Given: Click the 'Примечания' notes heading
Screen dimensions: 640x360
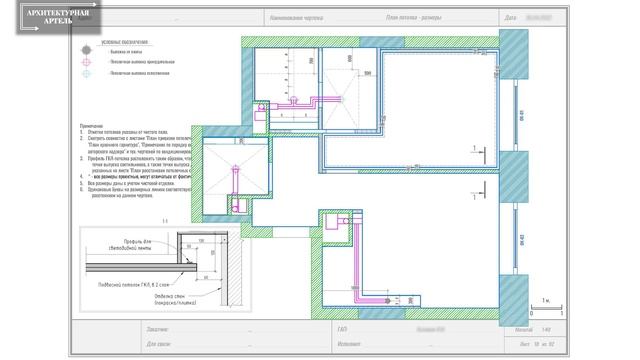Looking at the screenshot, I should (x=91, y=126).
